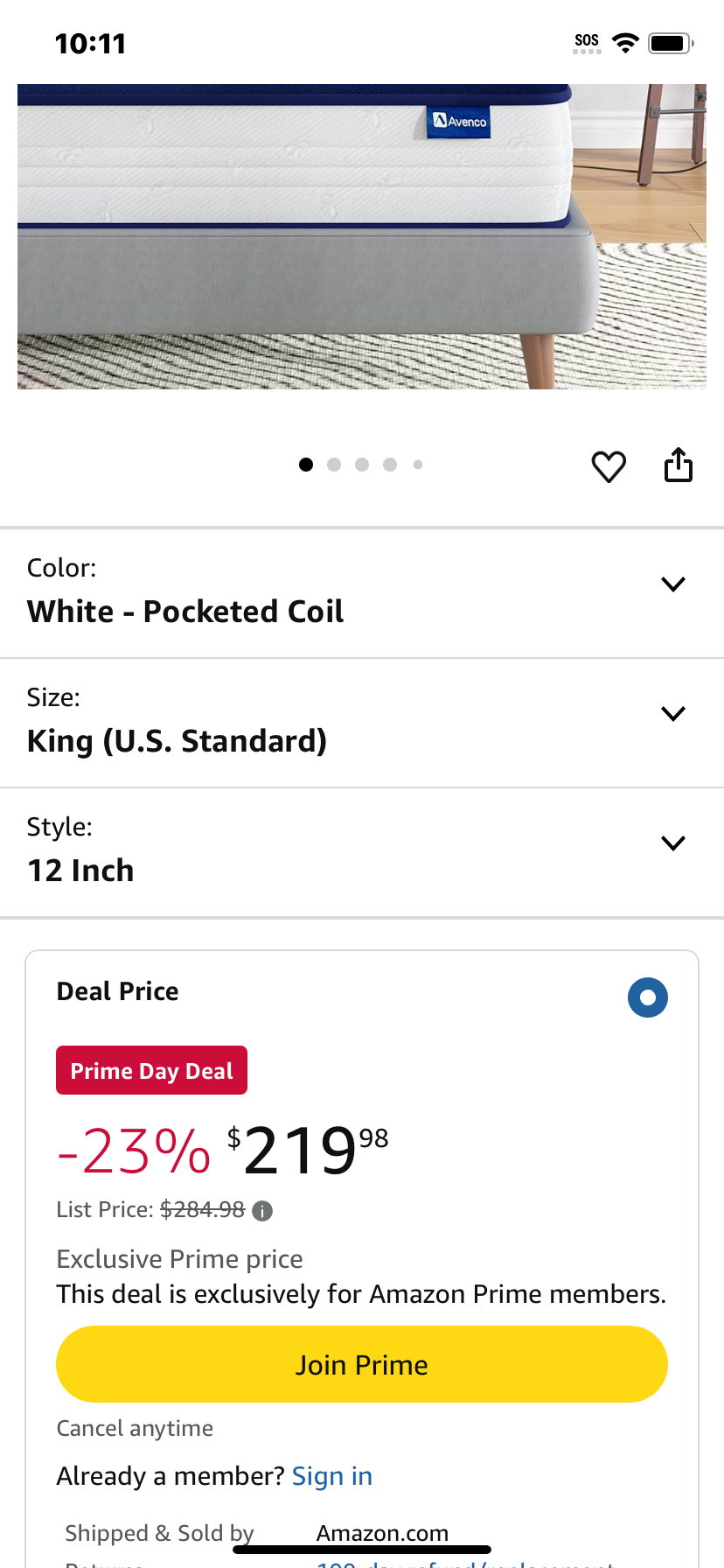Tap the list price info icon
The image size is (724, 1568).
pyautogui.click(x=262, y=1211)
